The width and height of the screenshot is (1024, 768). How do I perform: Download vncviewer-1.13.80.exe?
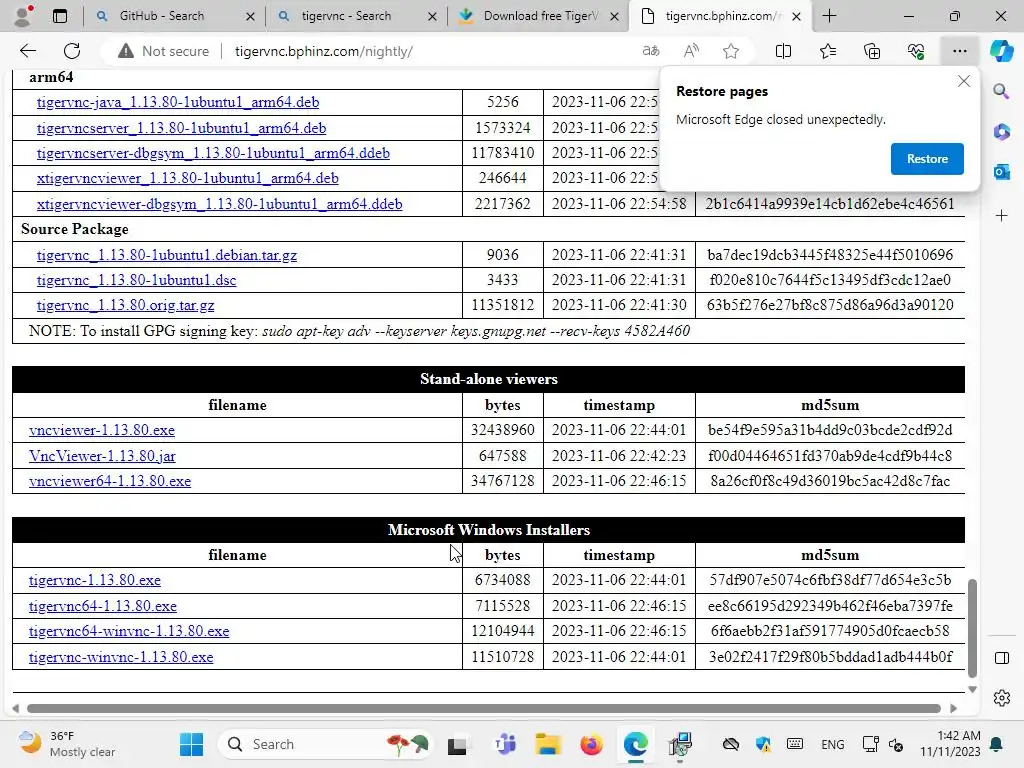tap(102, 430)
